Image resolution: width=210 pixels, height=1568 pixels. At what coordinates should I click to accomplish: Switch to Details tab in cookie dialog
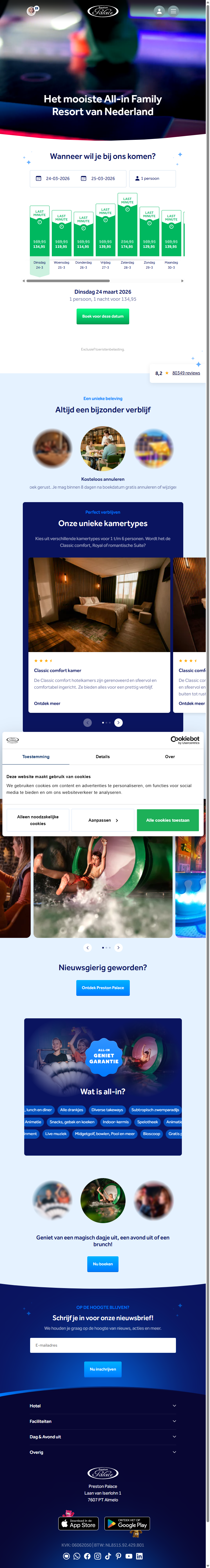point(103,757)
